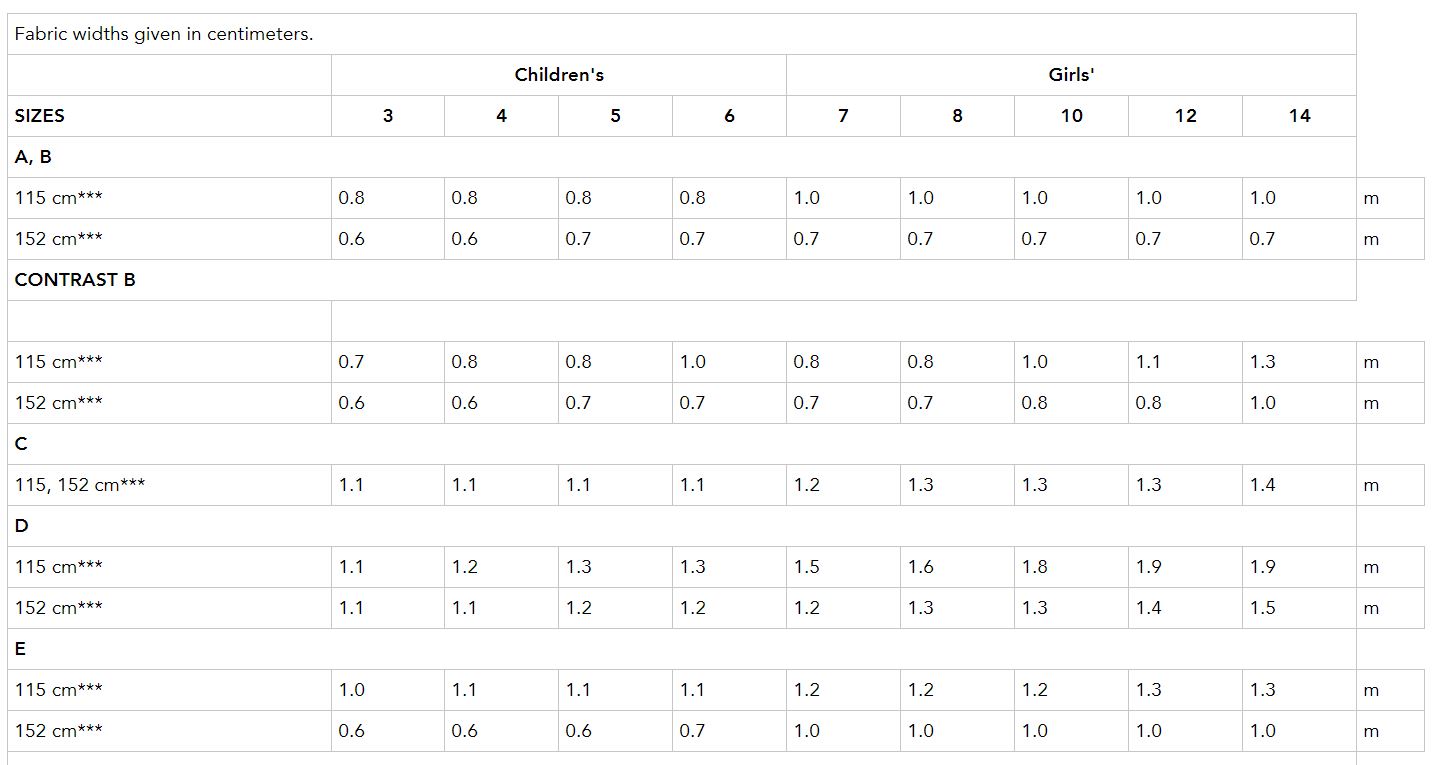
Task: Select the 115, 152 cm*** row label
Action: [x=80, y=485]
